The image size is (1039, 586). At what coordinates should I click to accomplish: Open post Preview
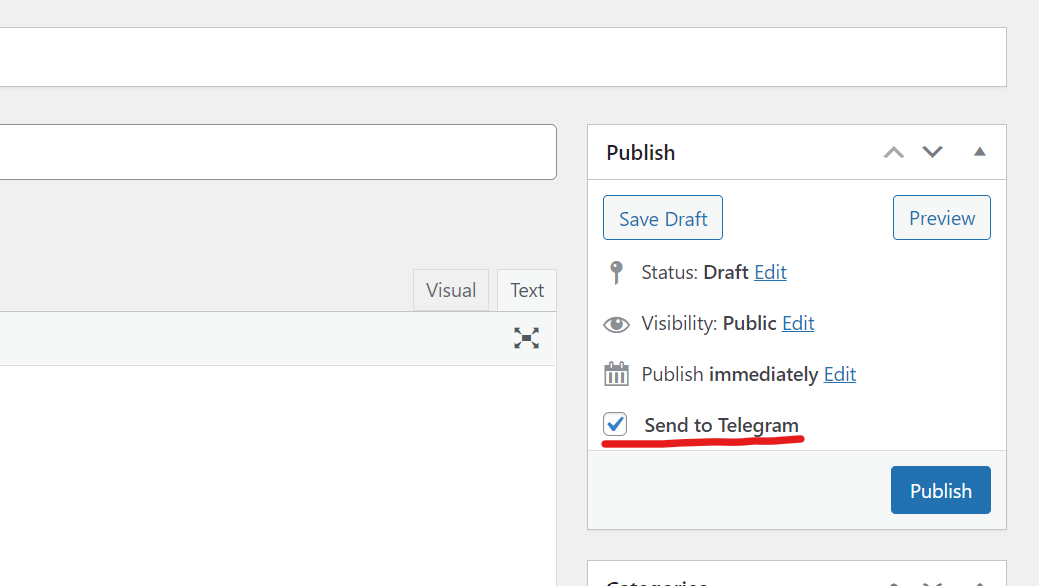[941, 218]
